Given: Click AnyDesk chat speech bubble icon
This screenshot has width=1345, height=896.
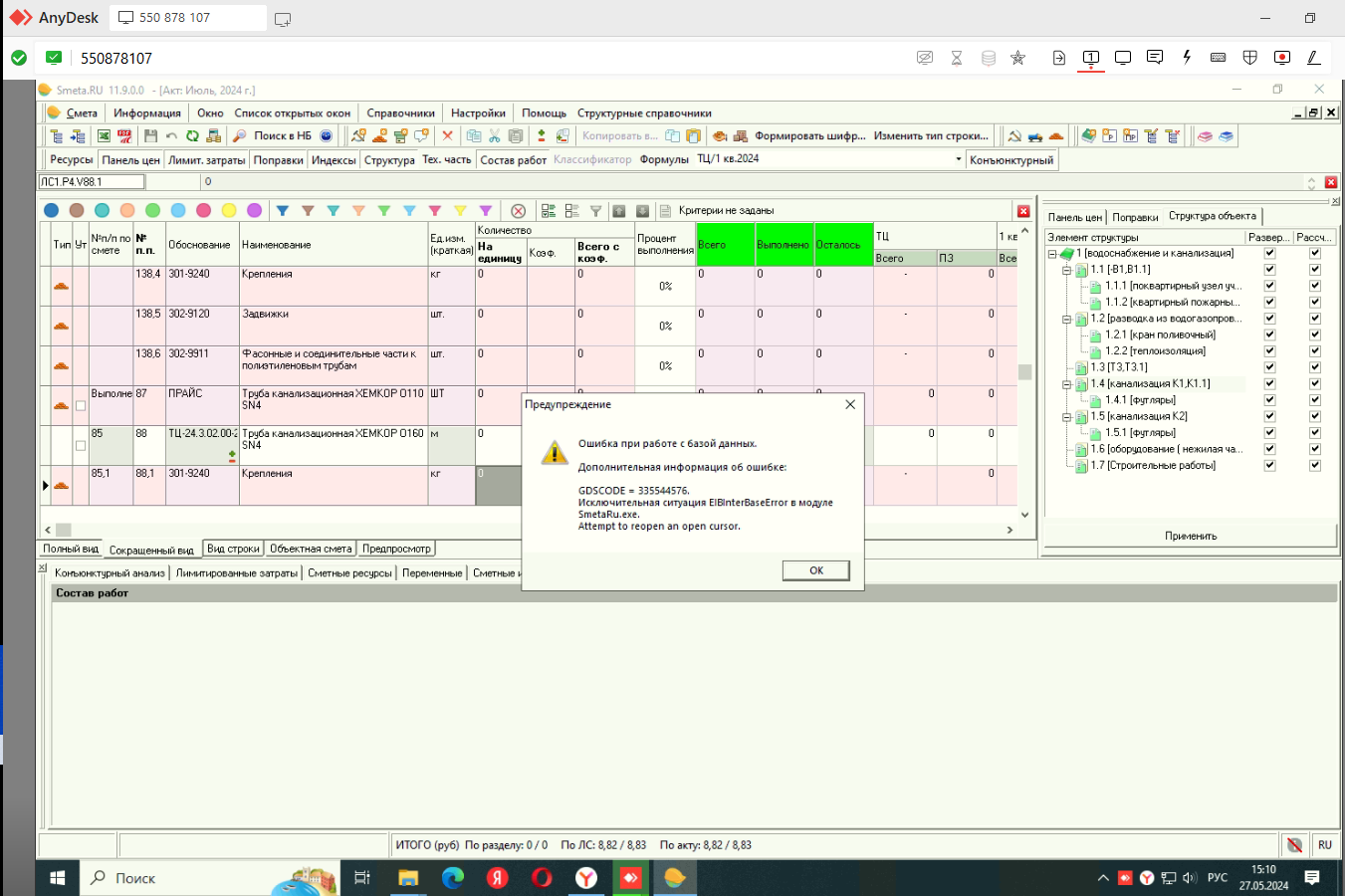Looking at the screenshot, I should pyautogui.click(x=1155, y=58).
